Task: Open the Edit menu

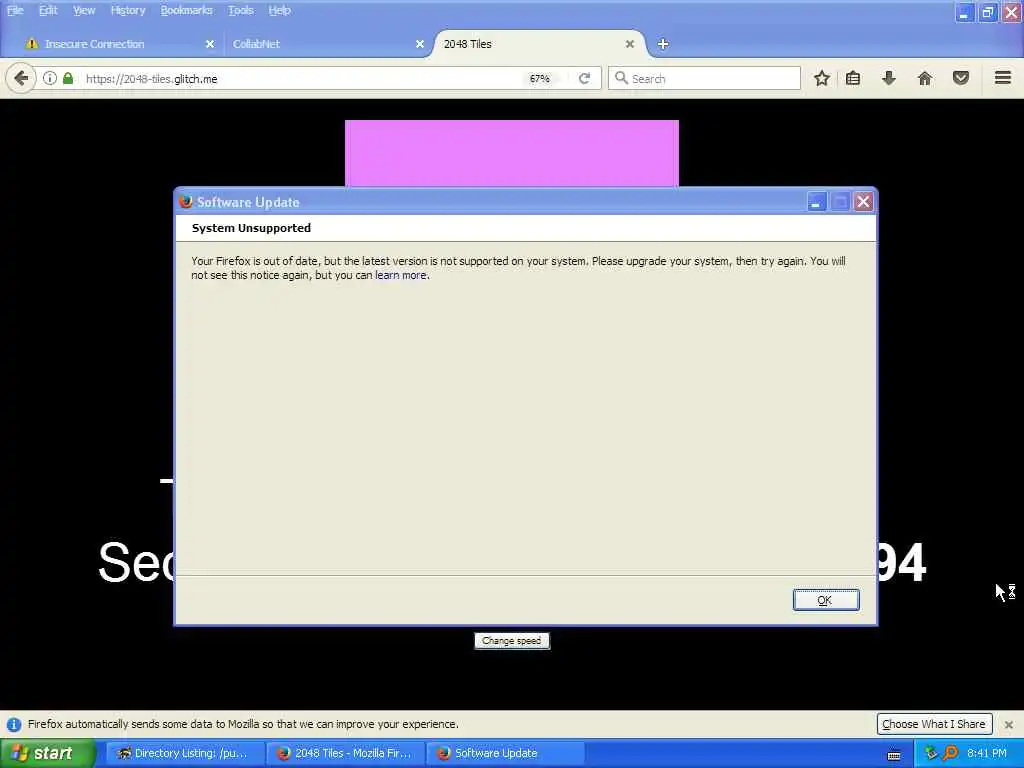Action: pyautogui.click(x=48, y=10)
